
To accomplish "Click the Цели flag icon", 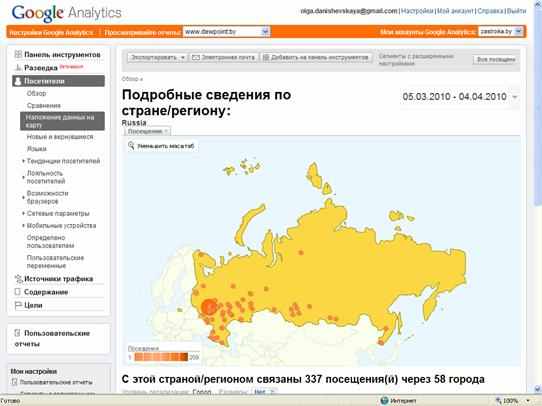I will 18,305.
